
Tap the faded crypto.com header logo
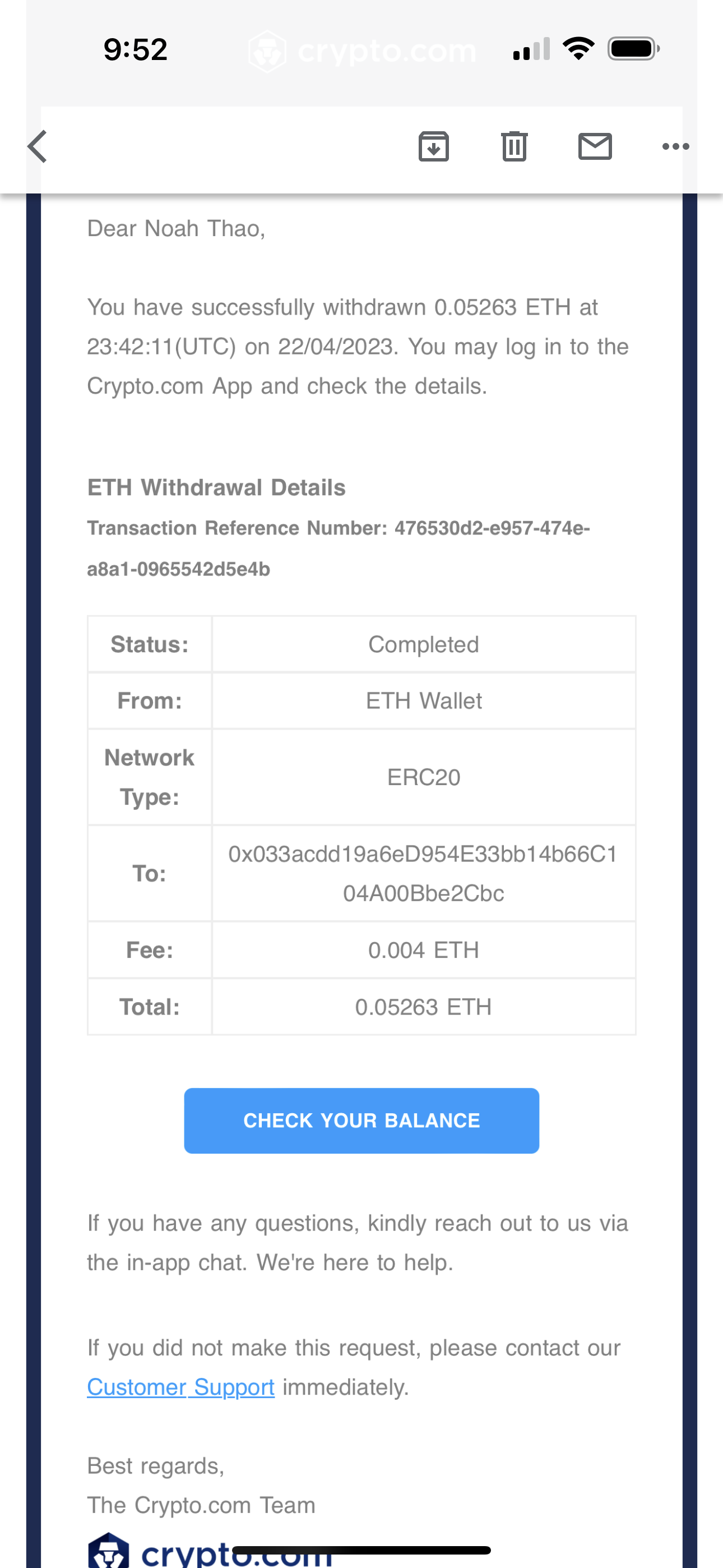click(363, 50)
